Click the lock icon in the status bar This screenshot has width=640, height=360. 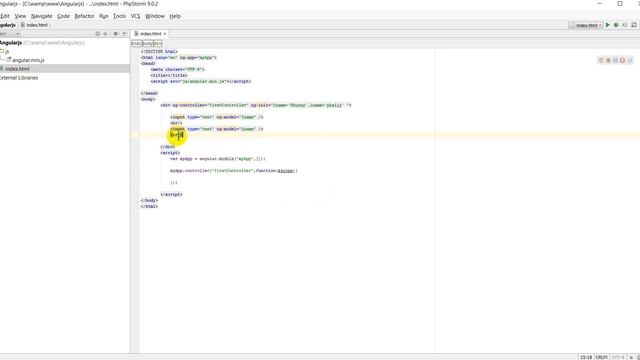pyautogui.click(x=631, y=357)
